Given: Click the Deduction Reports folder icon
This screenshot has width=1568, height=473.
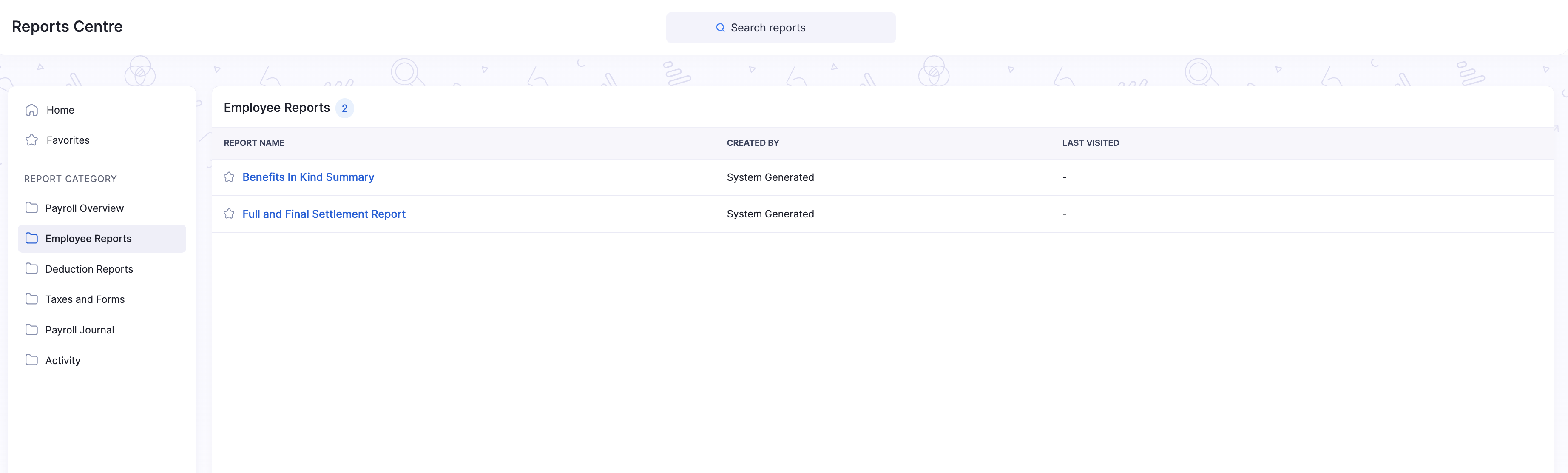Looking at the screenshot, I should tap(31, 268).
